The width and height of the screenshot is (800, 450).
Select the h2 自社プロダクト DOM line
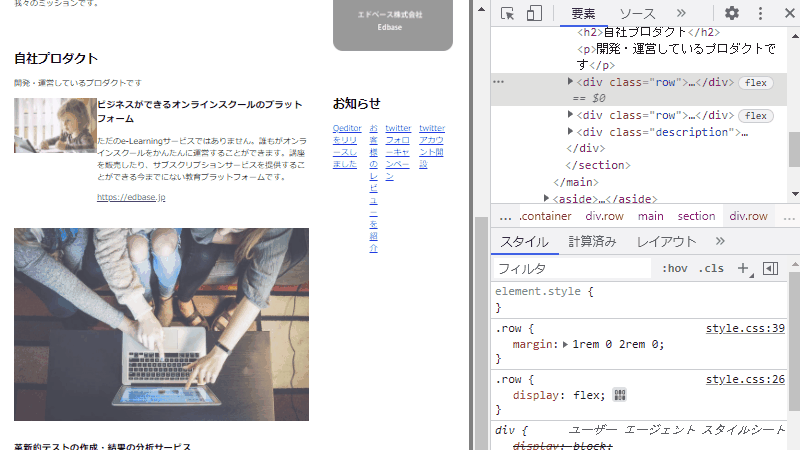(648, 32)
